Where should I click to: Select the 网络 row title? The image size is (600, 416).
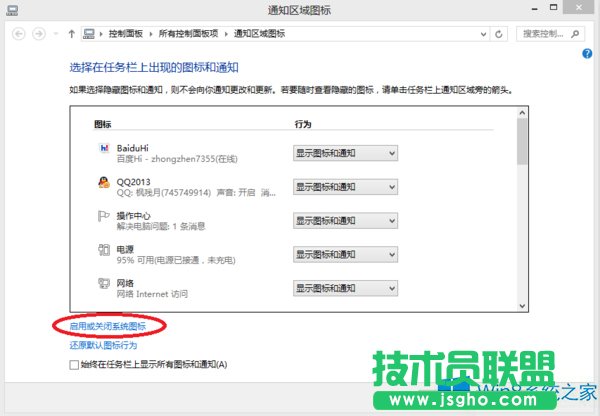(125, 283)
